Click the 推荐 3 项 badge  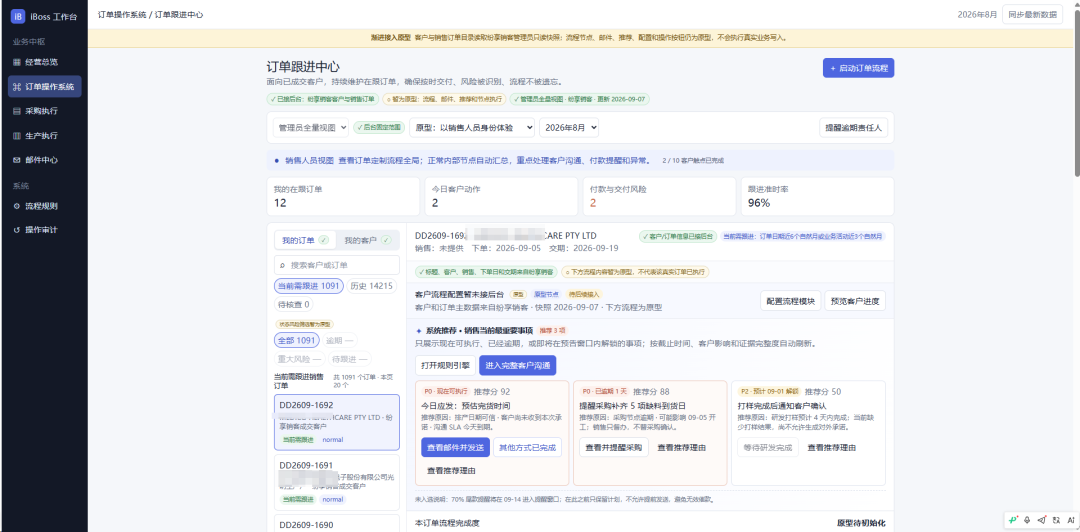click(551, 330)
